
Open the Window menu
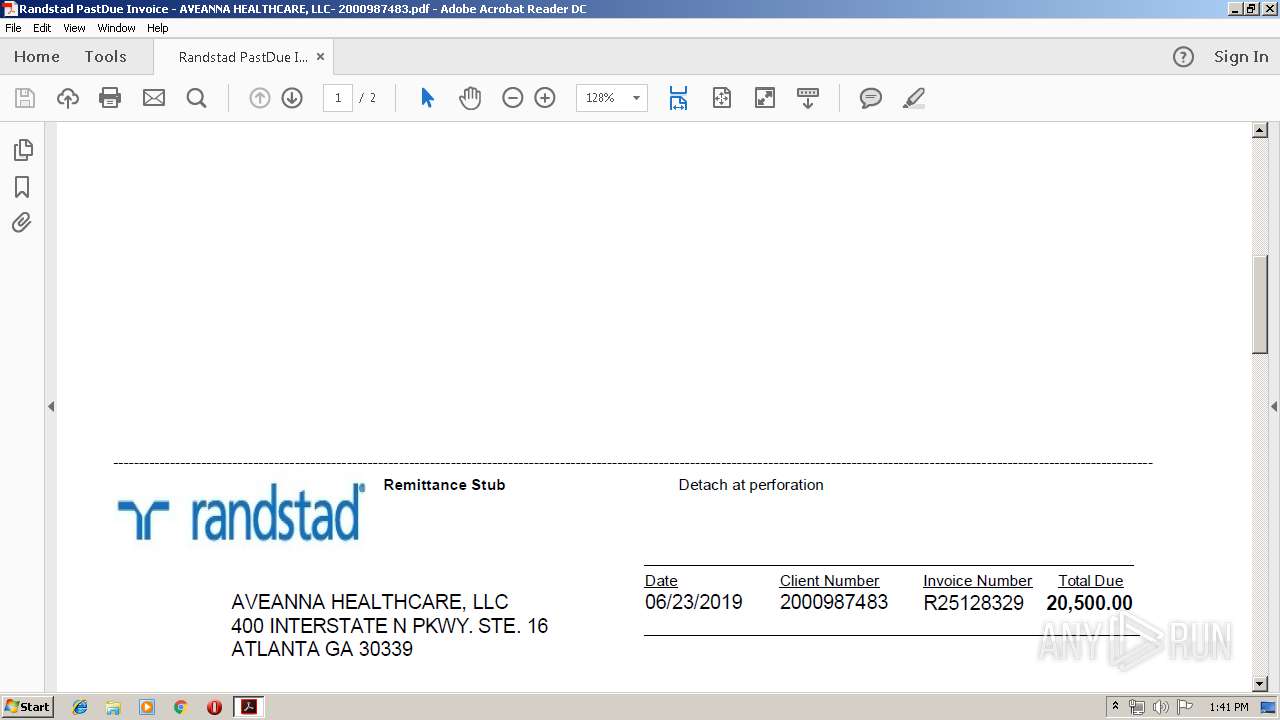point(116,28)
